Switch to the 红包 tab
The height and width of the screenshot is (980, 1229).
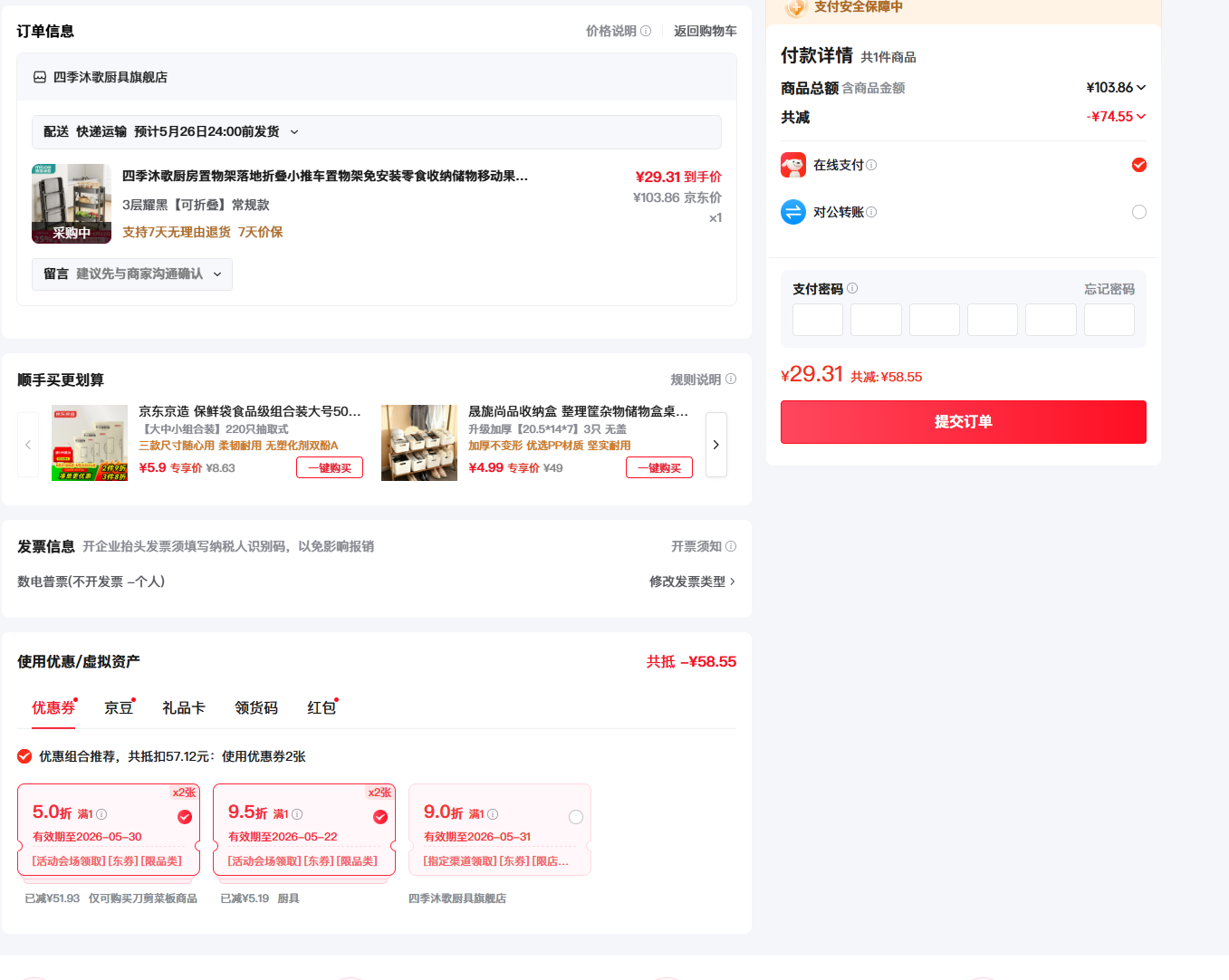coord(322,708)
